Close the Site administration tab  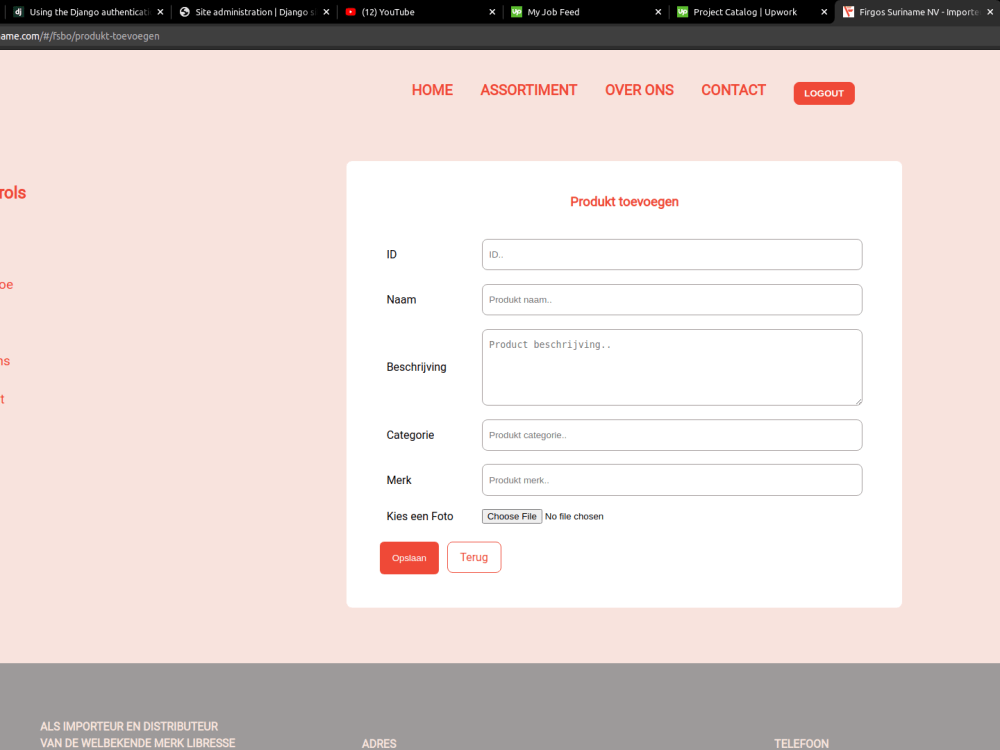[326, 12]
